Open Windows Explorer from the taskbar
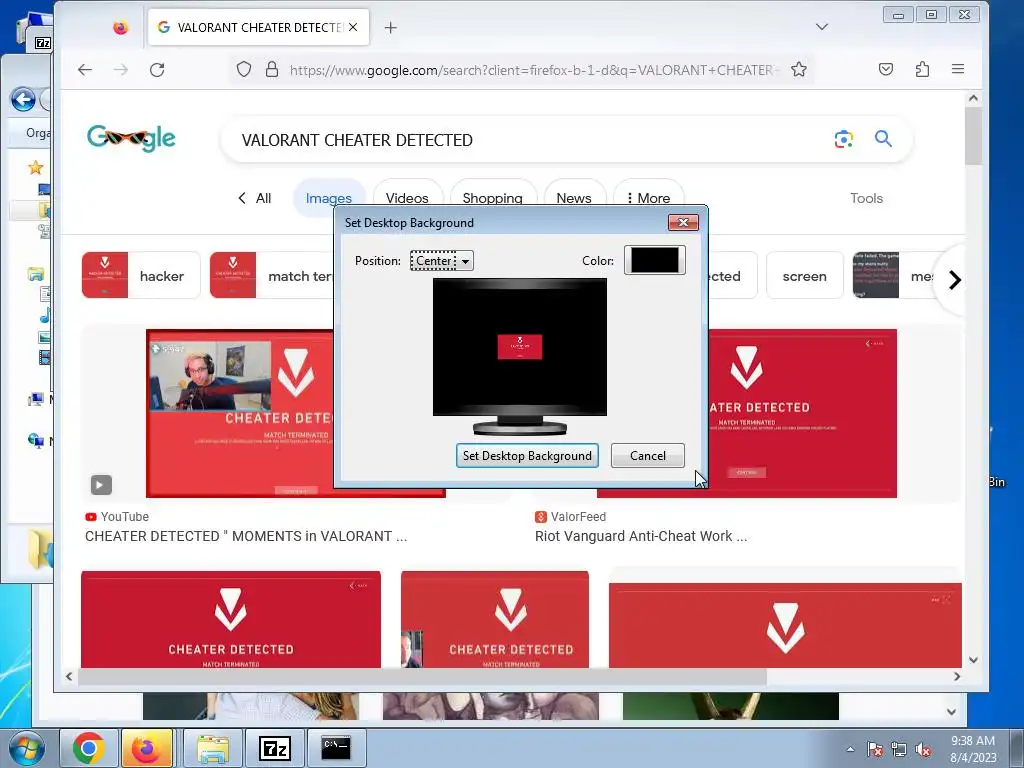The width and height of the screenshot is (1024, 768). 213,748
